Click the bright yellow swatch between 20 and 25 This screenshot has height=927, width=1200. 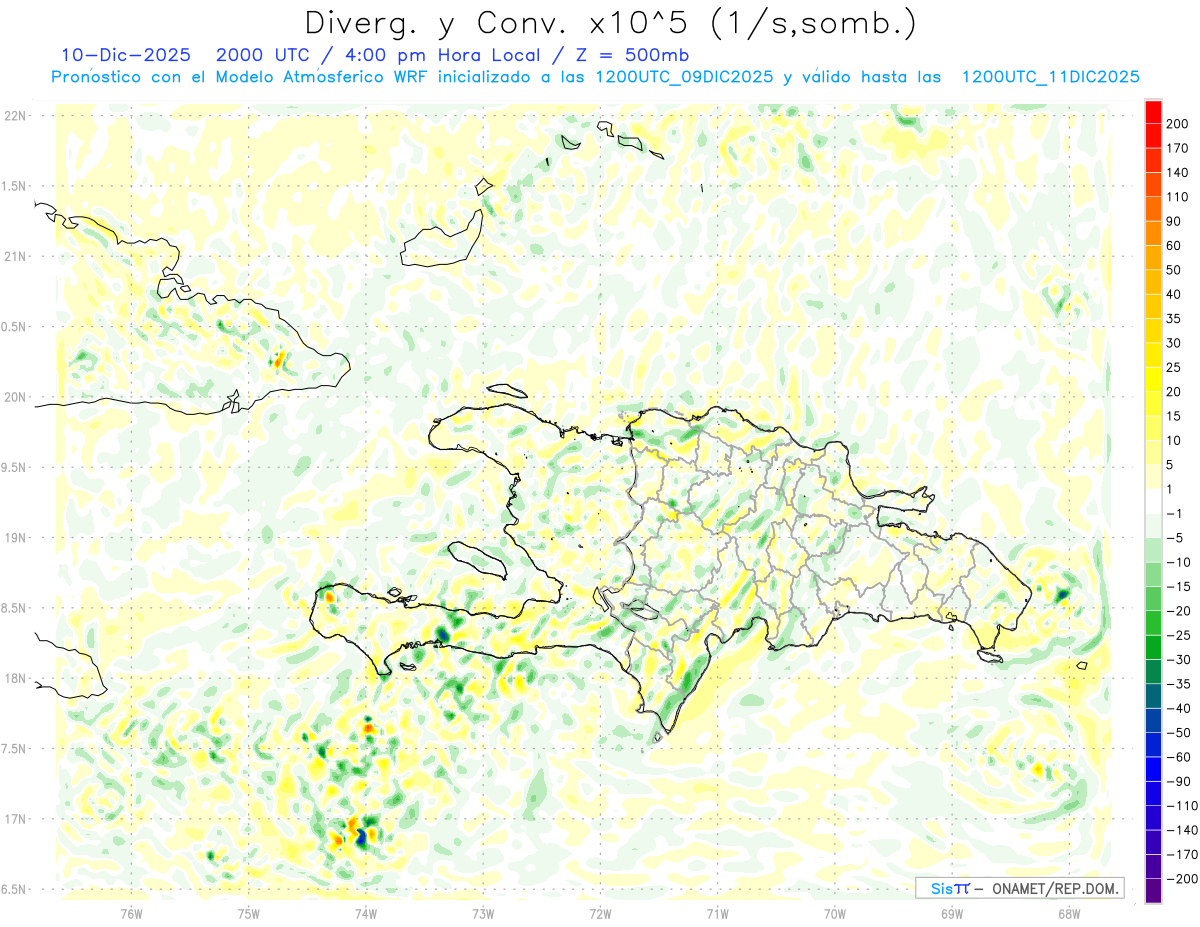[1153, 379]
